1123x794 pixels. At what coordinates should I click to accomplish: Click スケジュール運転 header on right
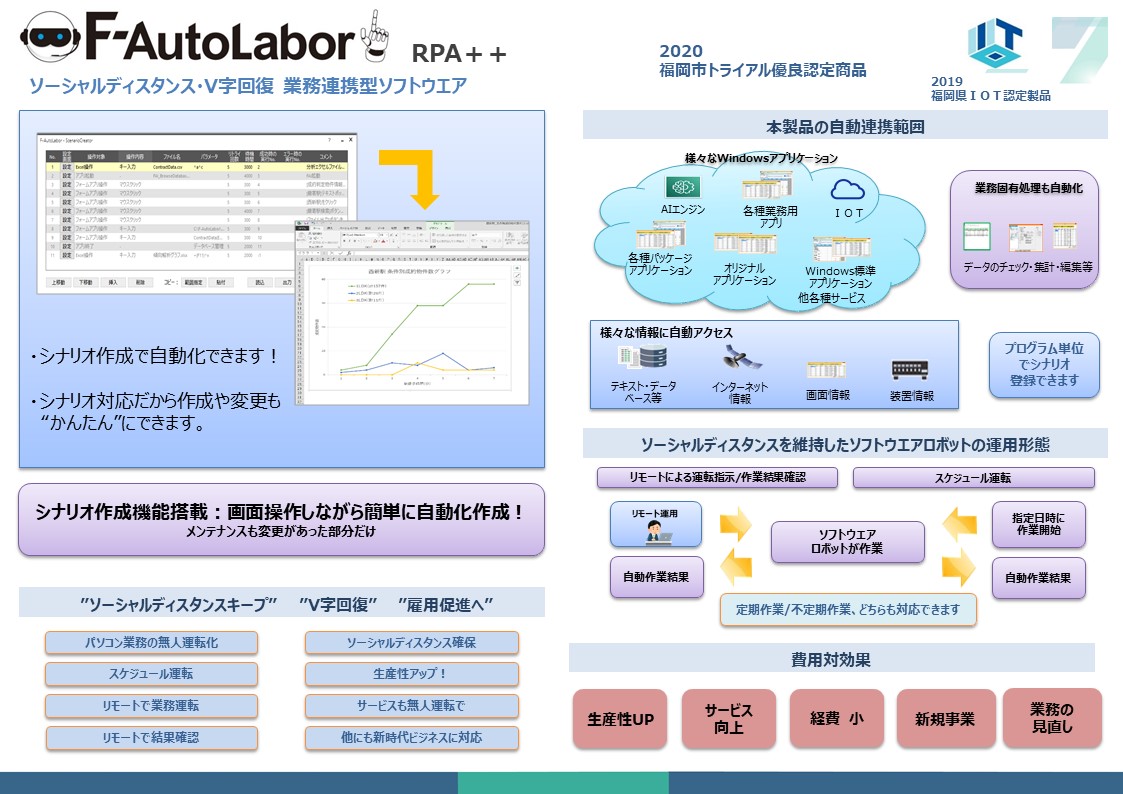pos(973,478)
